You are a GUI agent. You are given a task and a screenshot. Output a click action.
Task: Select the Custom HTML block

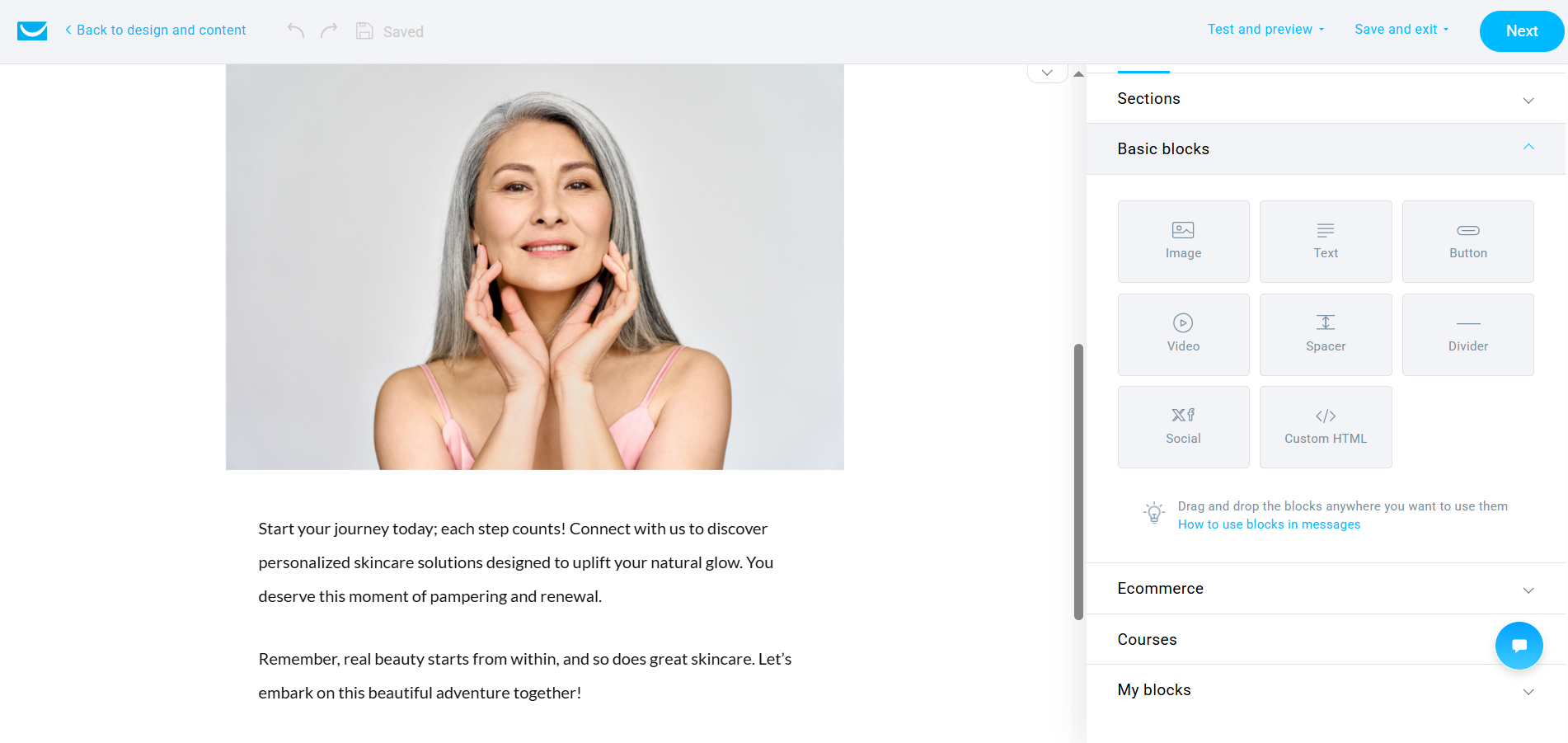(1326, 427)
